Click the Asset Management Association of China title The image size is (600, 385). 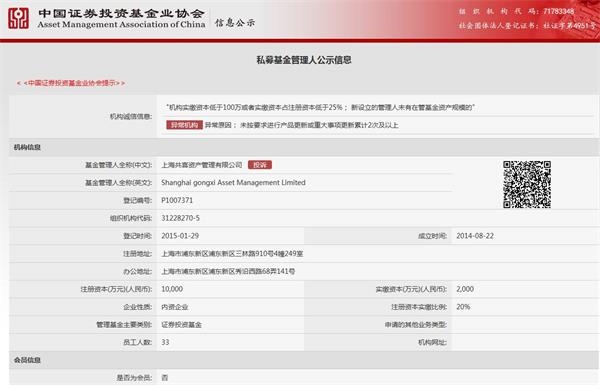(121, 24)
